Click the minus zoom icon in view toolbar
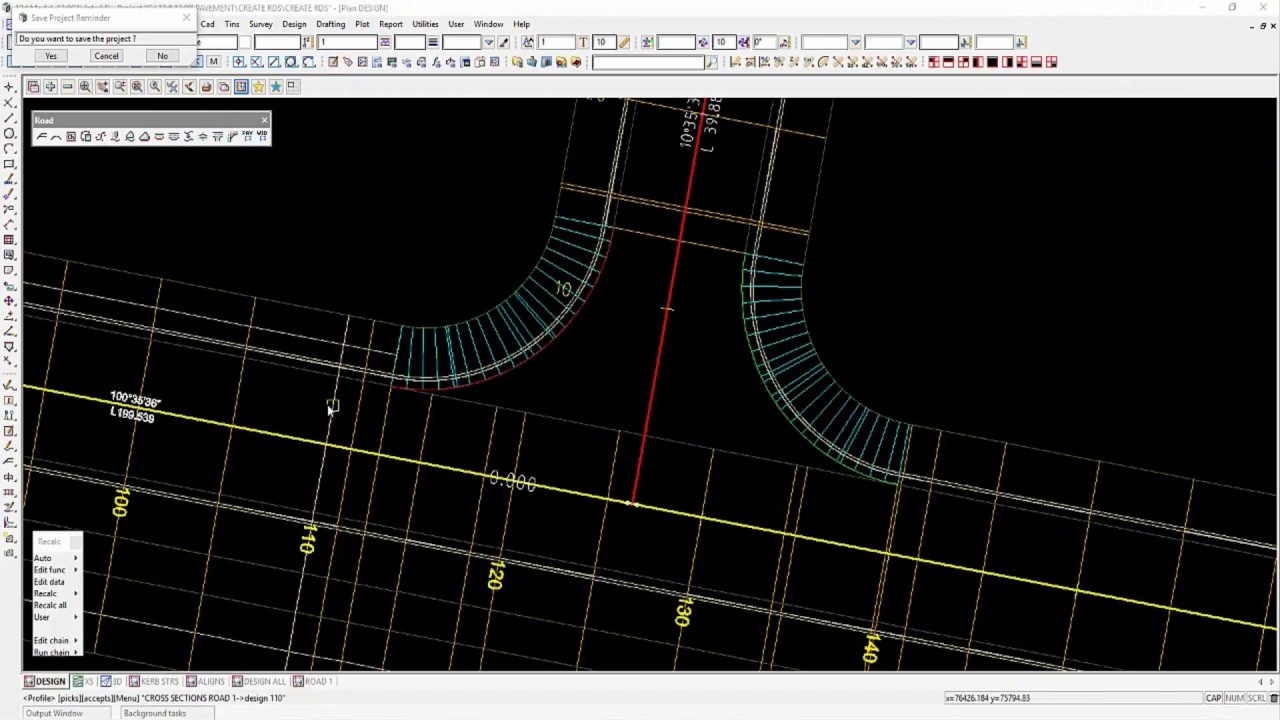1280x720 pixels. [67, 87]
